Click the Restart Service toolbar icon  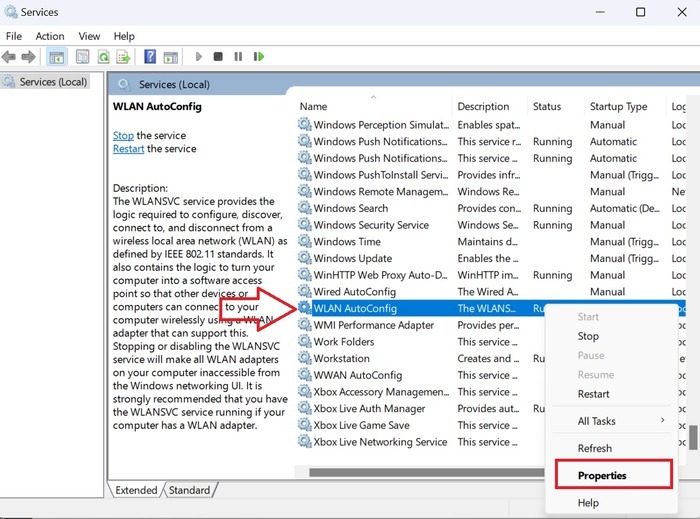(x=258, y=57)
